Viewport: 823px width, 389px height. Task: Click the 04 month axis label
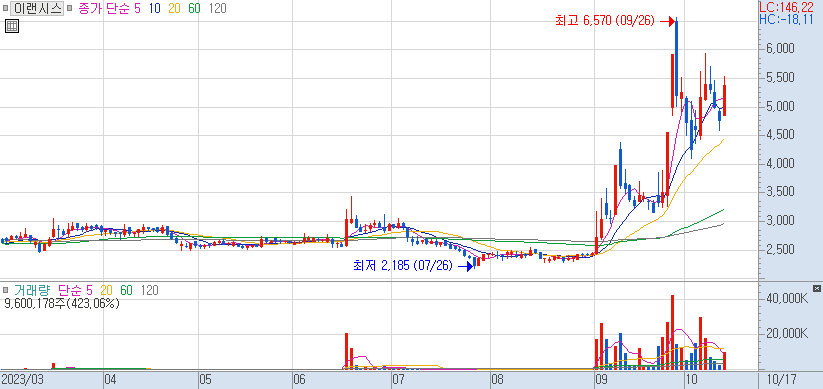111,379
